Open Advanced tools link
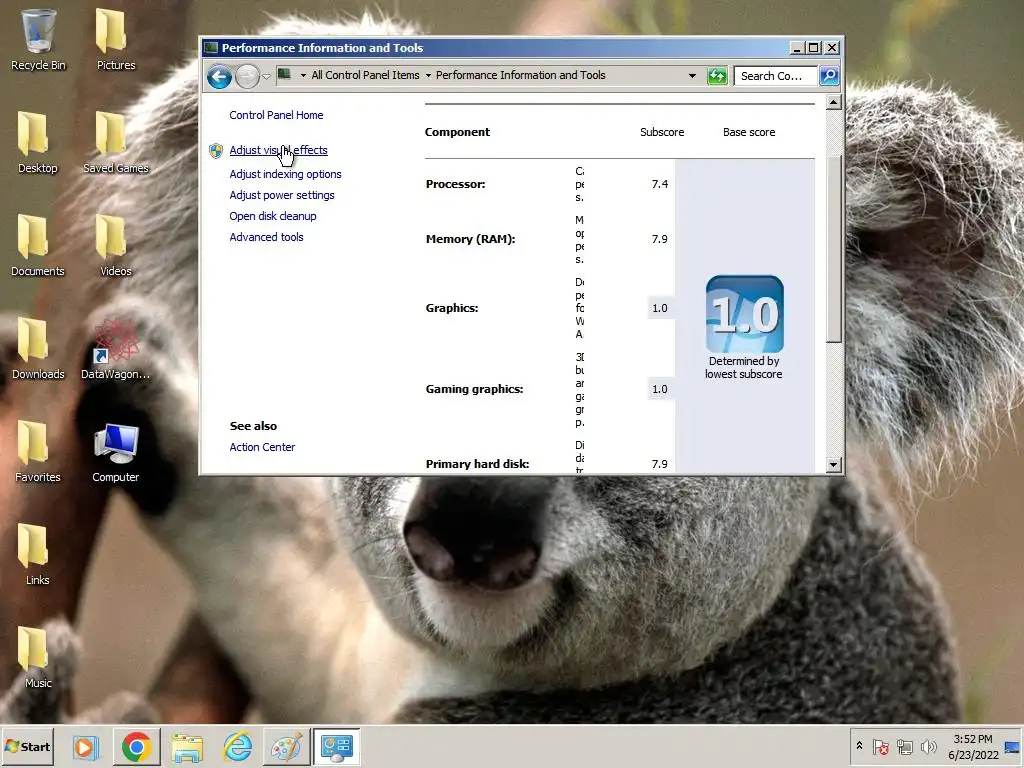 pos(266,237)
